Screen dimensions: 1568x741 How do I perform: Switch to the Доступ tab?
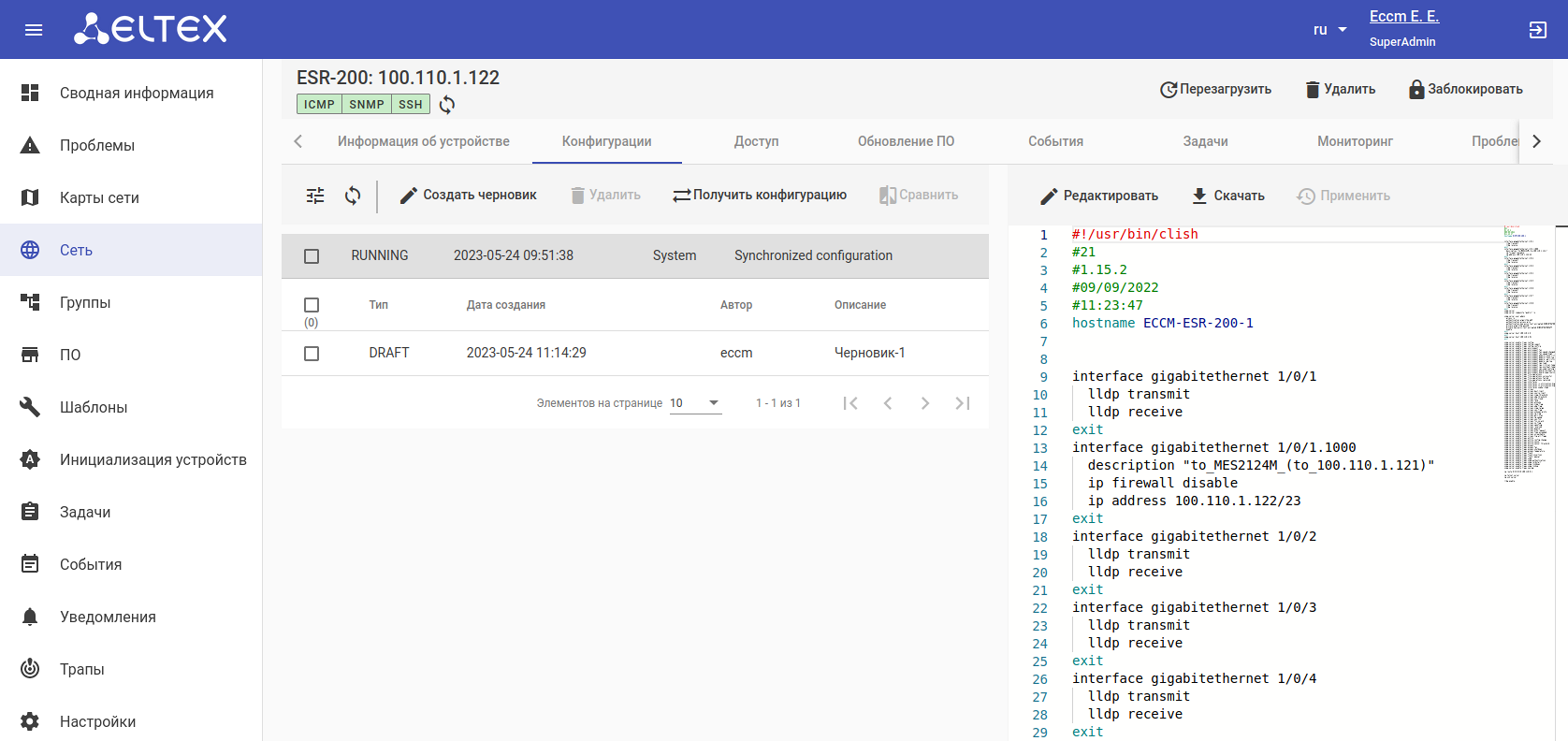pos(756,141)
